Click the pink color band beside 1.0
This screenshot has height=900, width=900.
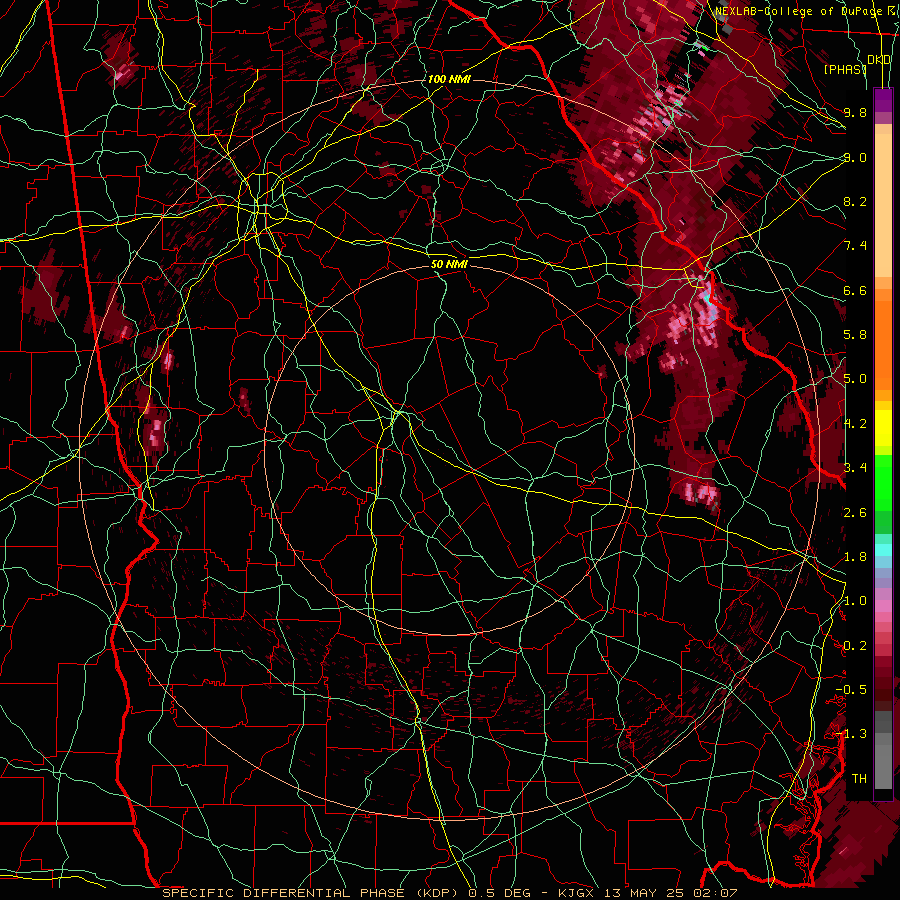883,606
